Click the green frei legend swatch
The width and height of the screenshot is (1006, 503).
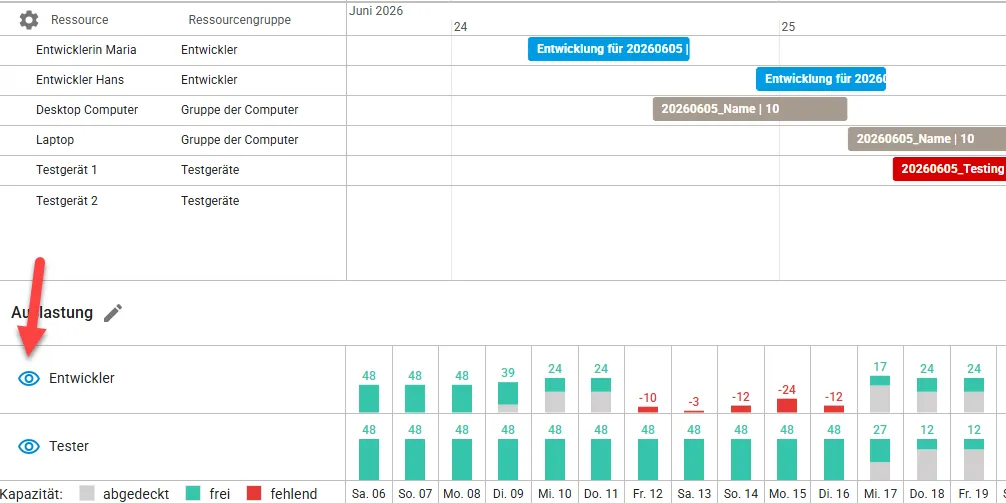pyautogui.click(x=193, y=493)
